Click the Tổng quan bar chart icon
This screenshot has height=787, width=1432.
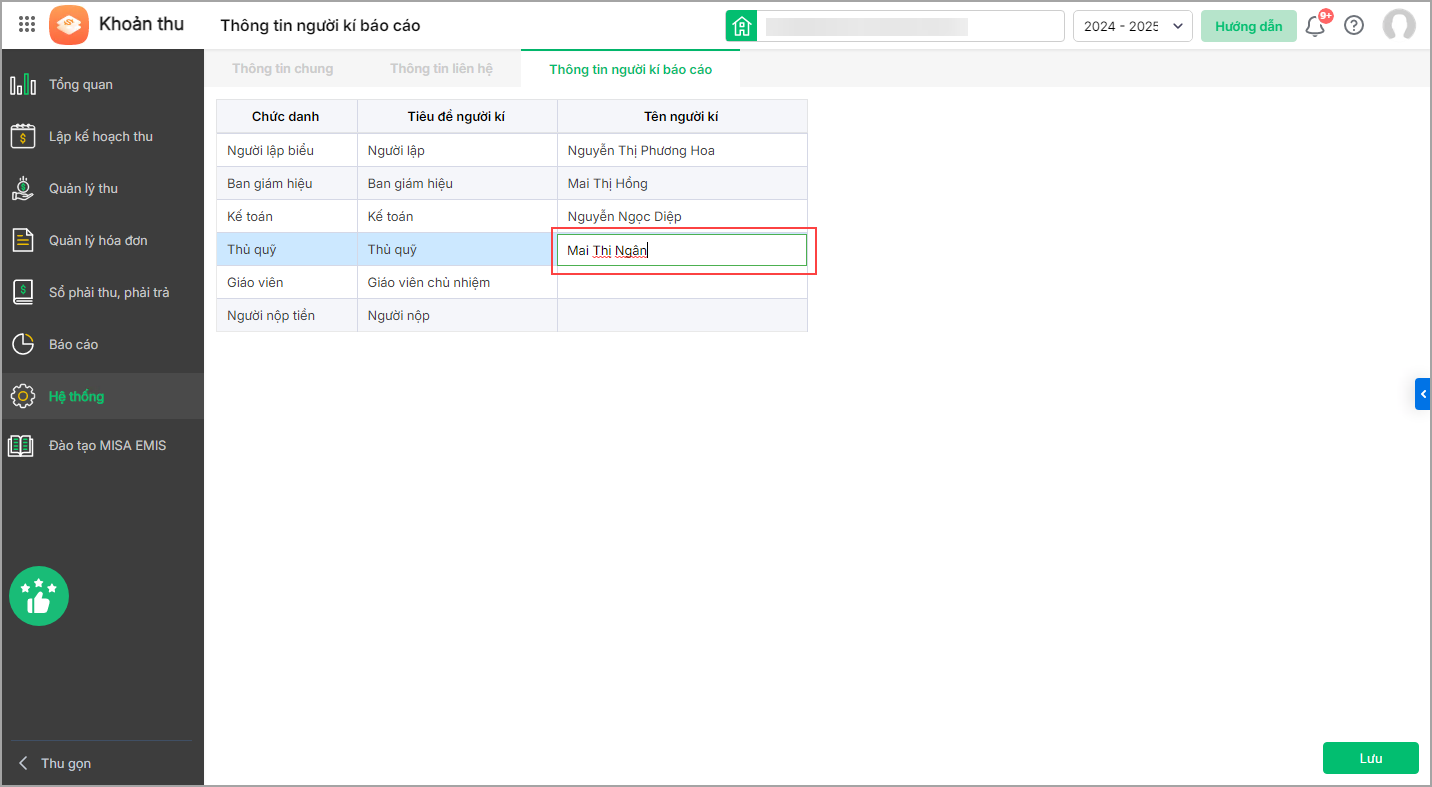[x=23, y=85]
